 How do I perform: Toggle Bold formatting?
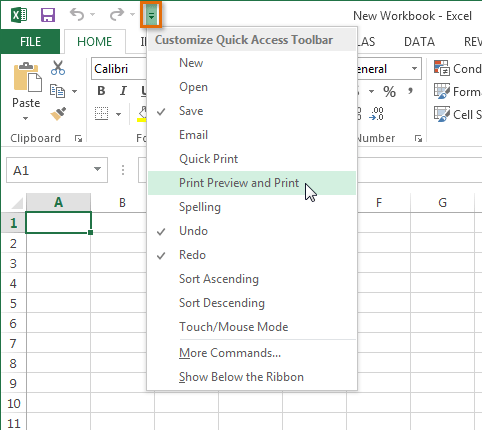coord(101,91)
